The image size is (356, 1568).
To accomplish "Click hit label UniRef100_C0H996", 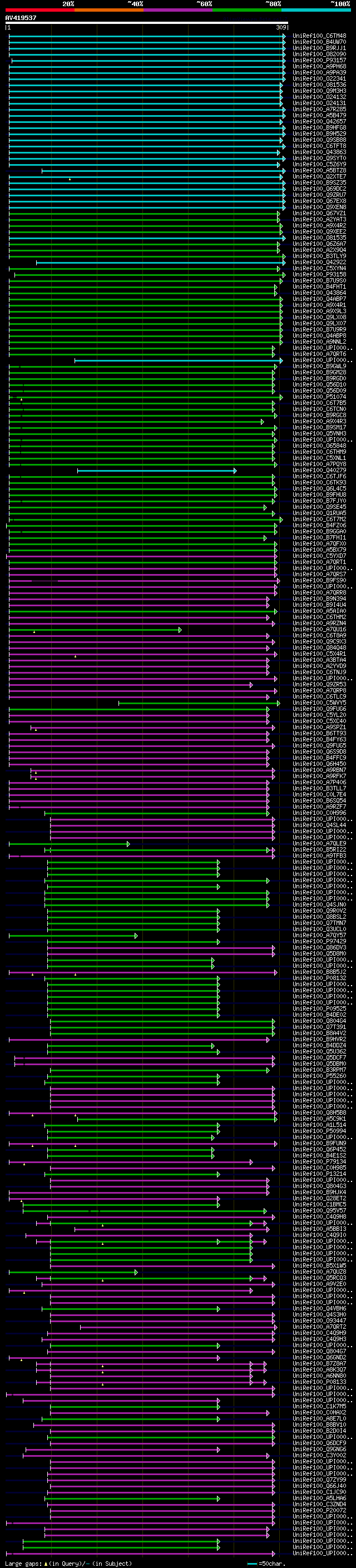I will [319, 813].
